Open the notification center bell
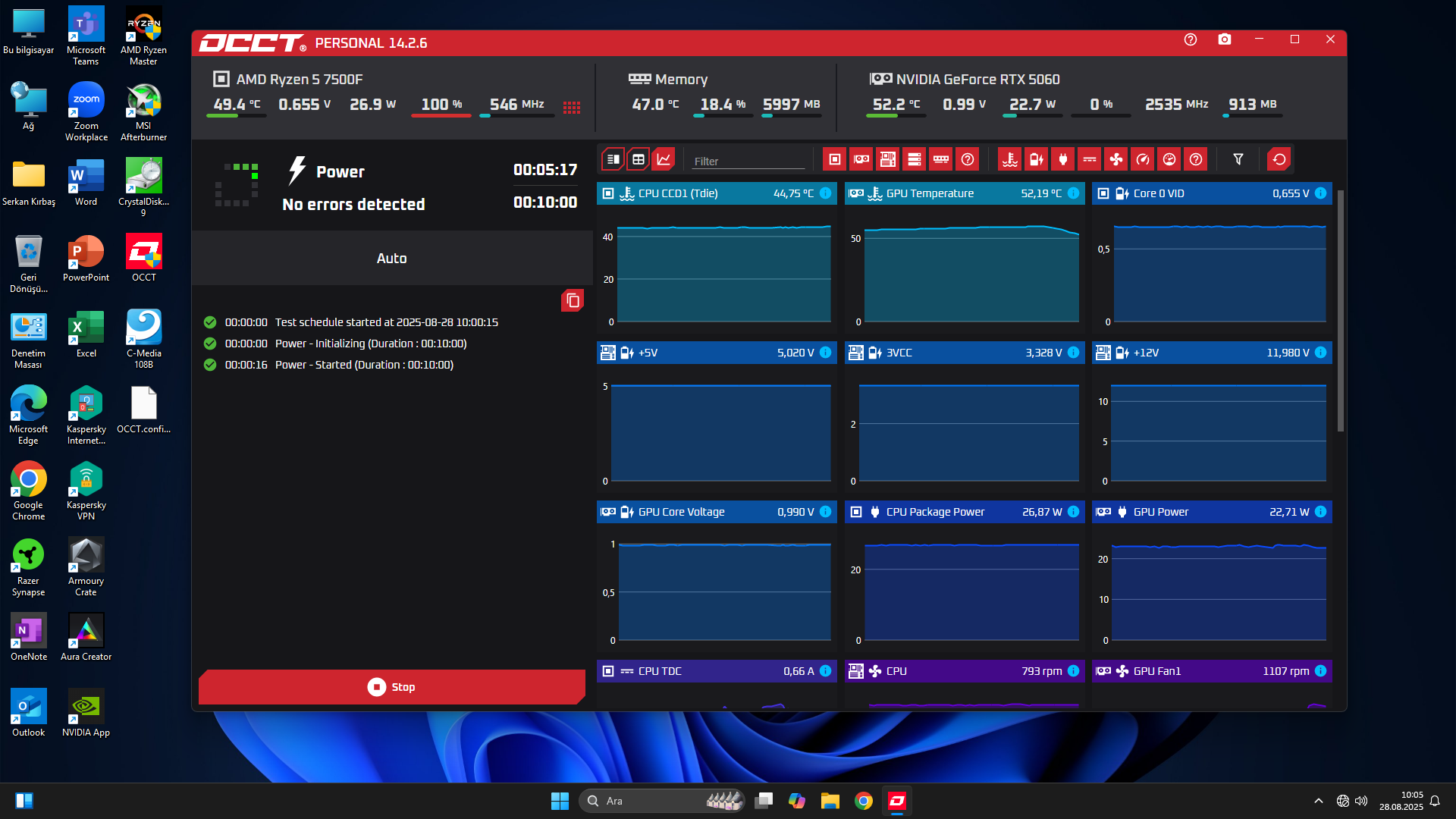Image resolution: width=1456 pixels, height=819 pixels. point(1435,801)
